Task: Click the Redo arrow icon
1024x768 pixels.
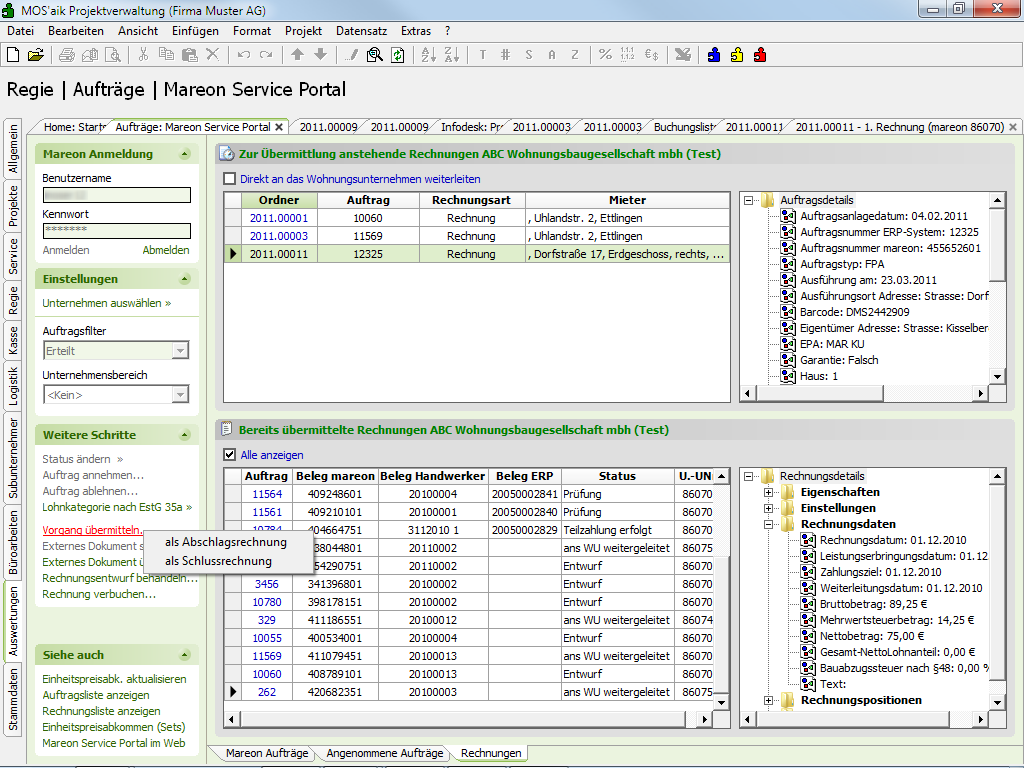Action: (266, 55)
